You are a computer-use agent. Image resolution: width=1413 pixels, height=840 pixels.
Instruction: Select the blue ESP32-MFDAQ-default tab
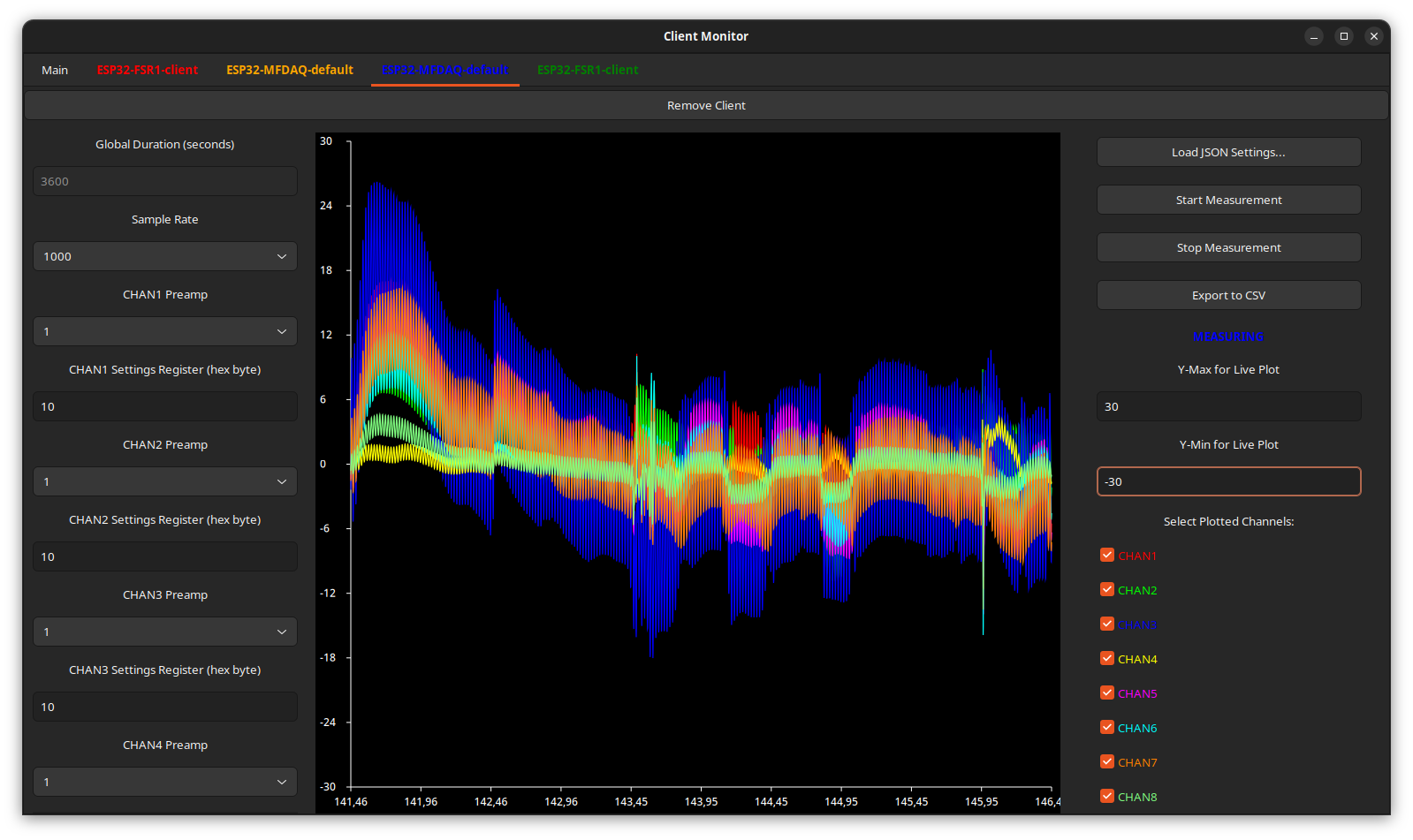(445, 70)
